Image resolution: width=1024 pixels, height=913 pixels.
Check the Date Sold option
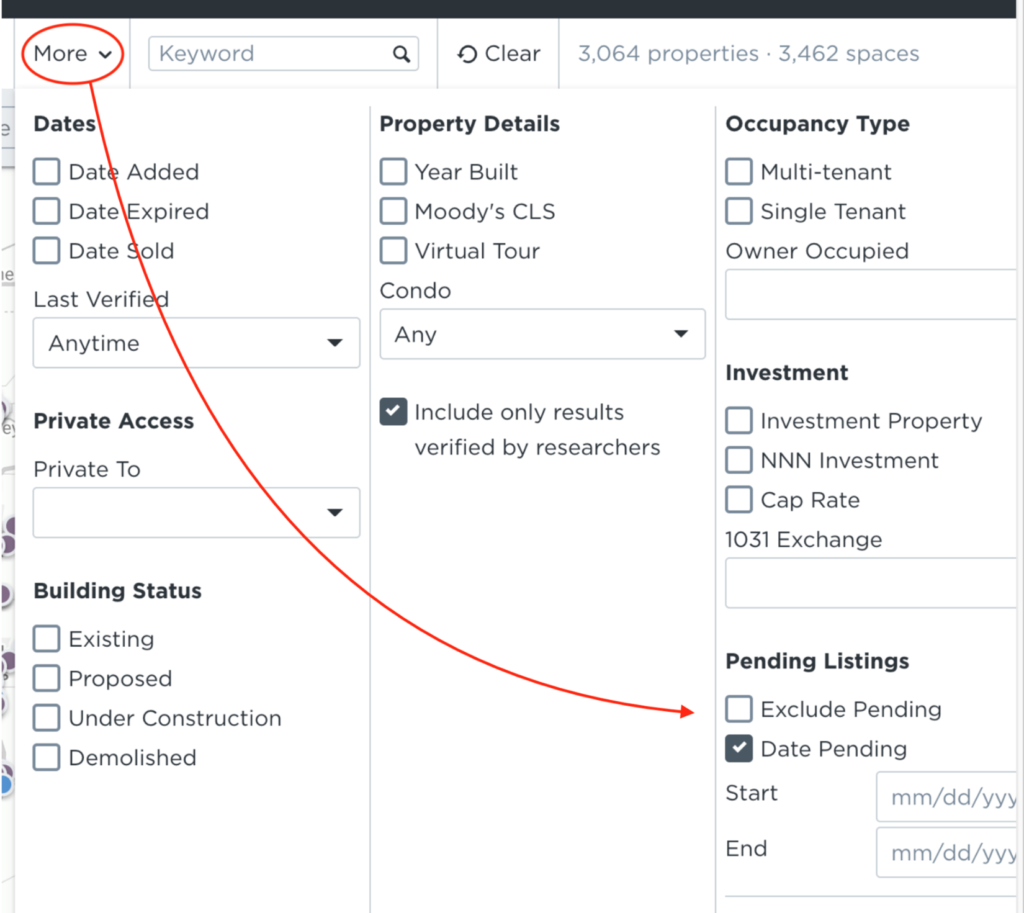tap(46, 251)
